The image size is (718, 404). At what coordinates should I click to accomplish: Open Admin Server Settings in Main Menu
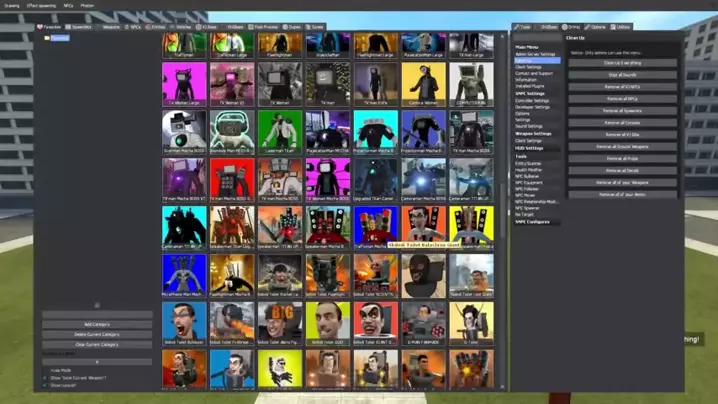535,54
